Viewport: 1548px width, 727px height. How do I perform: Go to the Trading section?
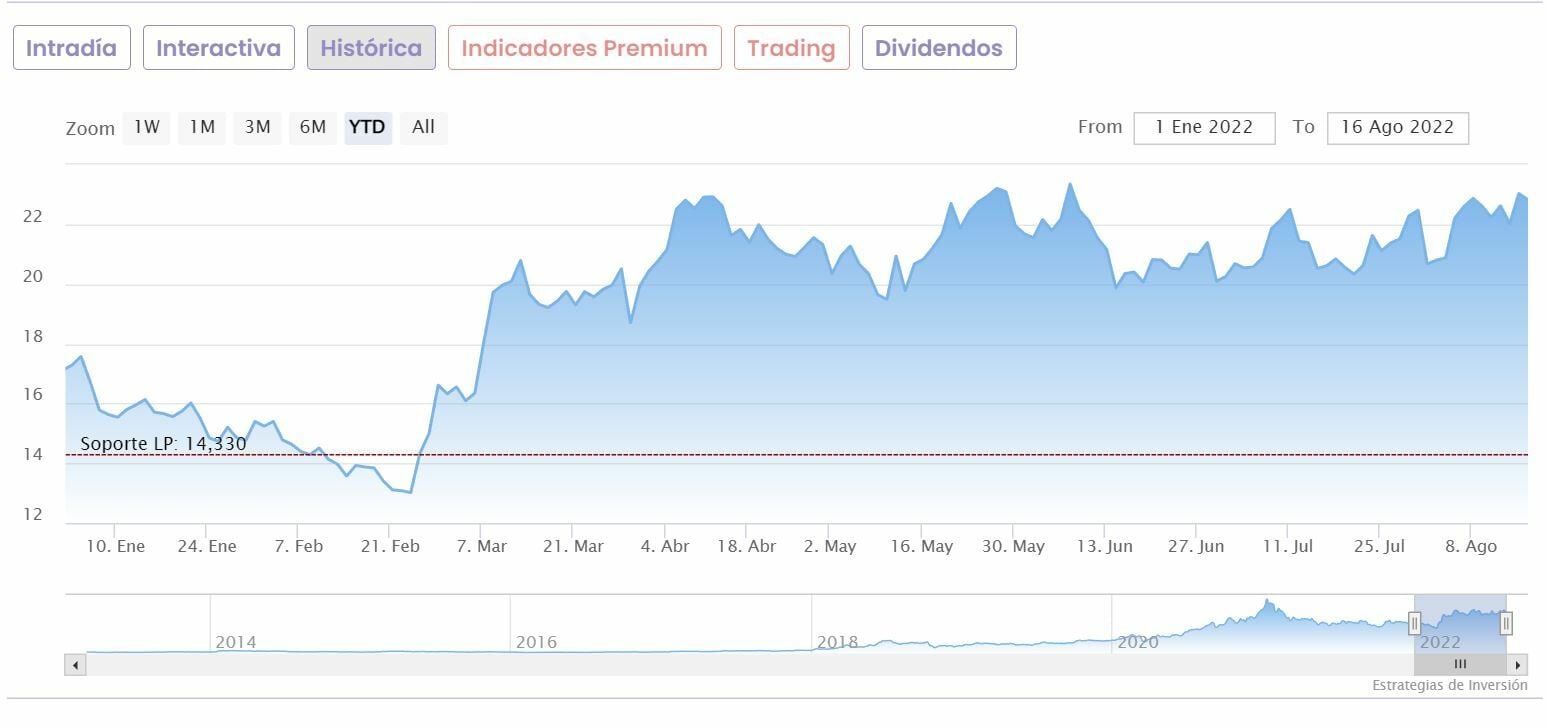[791, 48]
